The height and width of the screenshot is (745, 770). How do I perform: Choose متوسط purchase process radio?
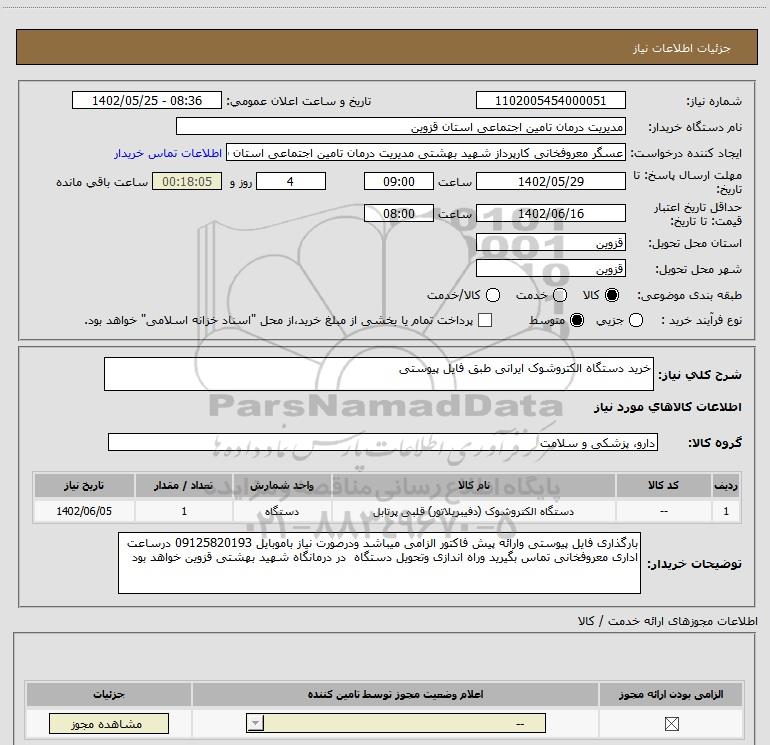577,320
